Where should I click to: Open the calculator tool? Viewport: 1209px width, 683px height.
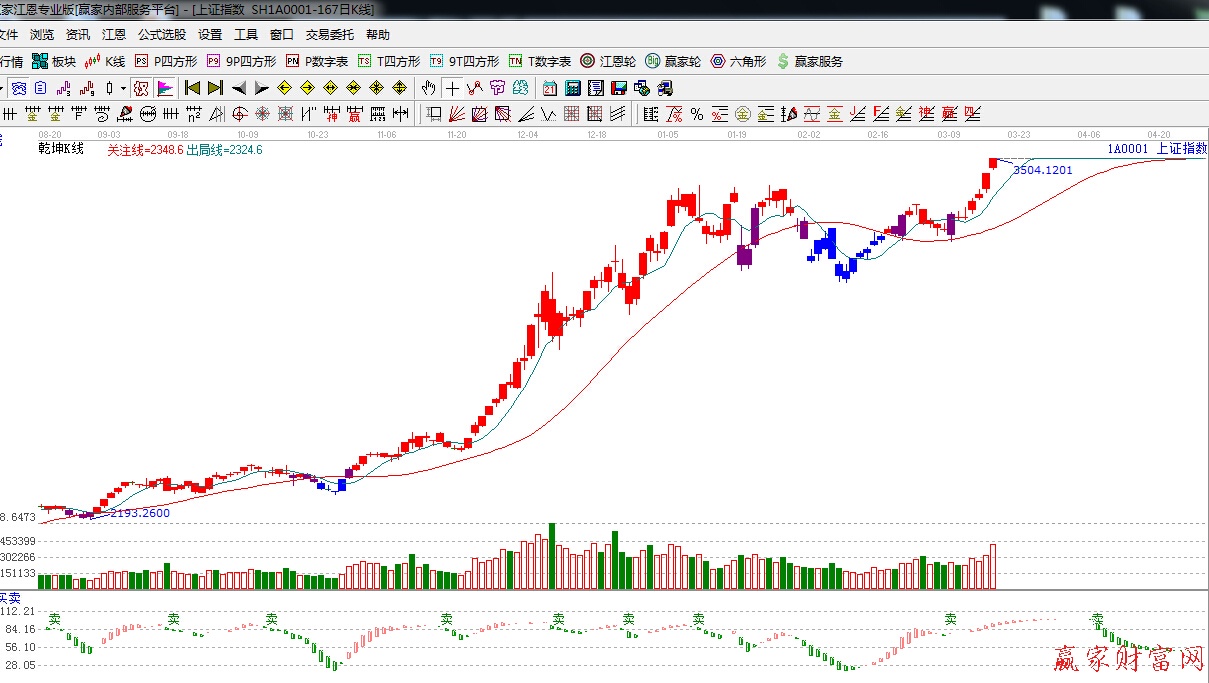[x=572, y=88]
